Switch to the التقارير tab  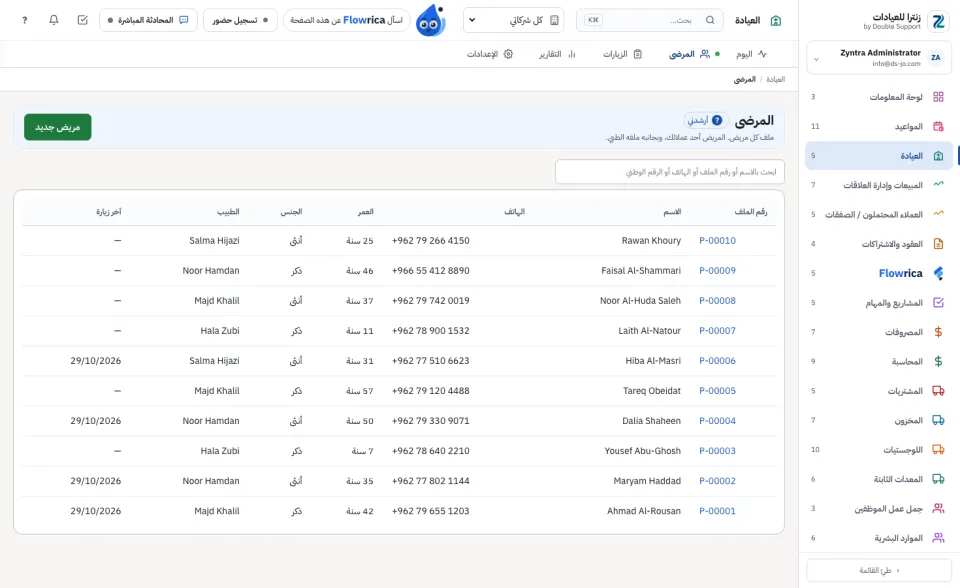557,54
